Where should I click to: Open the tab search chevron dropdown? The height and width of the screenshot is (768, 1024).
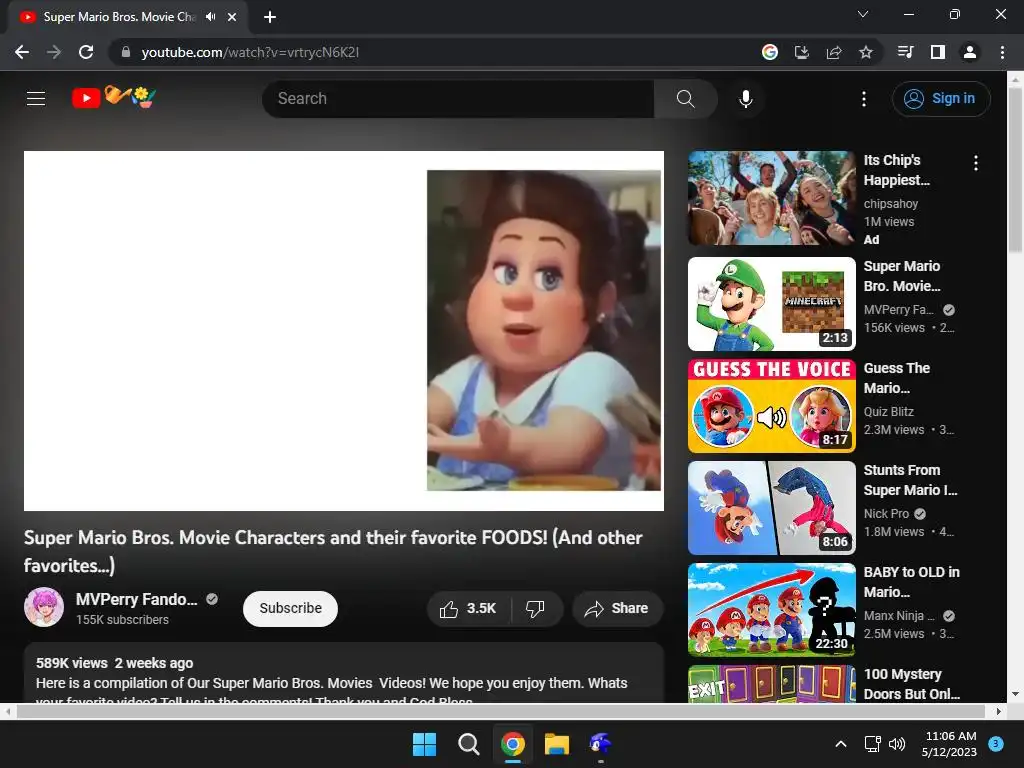(863, 14)
